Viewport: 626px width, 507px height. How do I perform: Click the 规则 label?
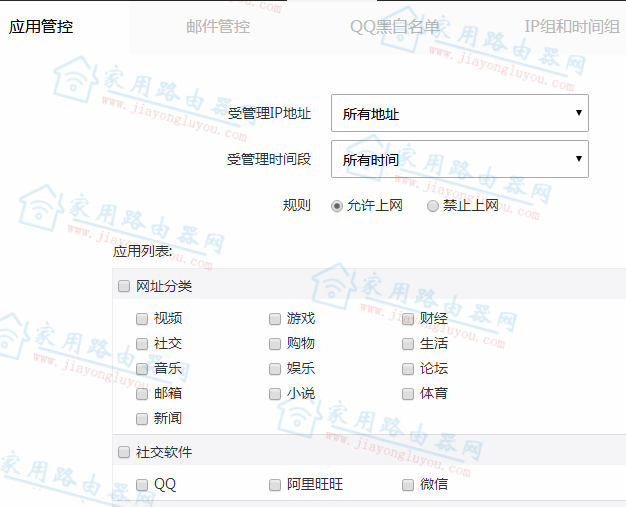click(297, 205)
